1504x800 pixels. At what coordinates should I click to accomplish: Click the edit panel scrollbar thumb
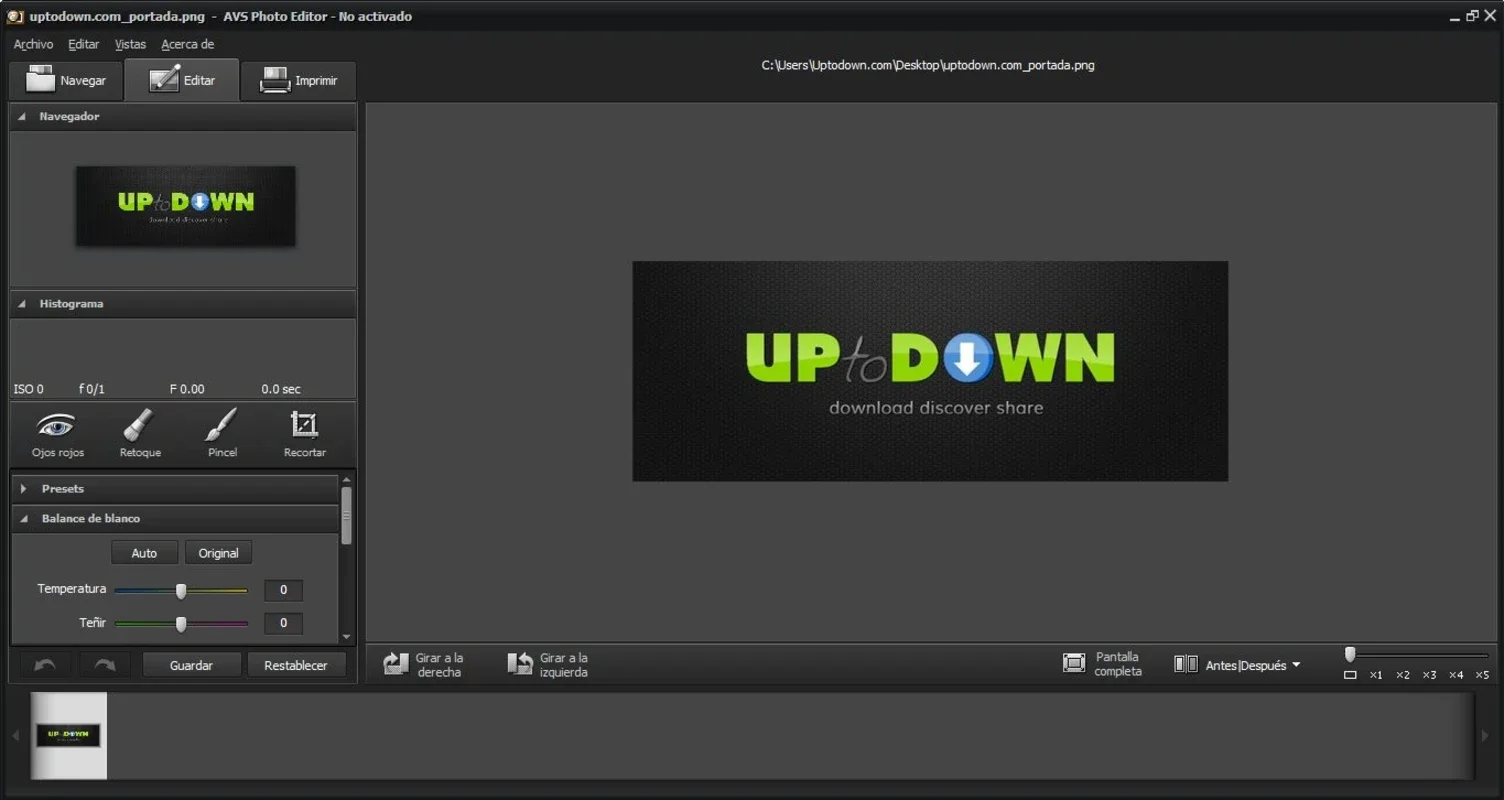tap(347, 516)
